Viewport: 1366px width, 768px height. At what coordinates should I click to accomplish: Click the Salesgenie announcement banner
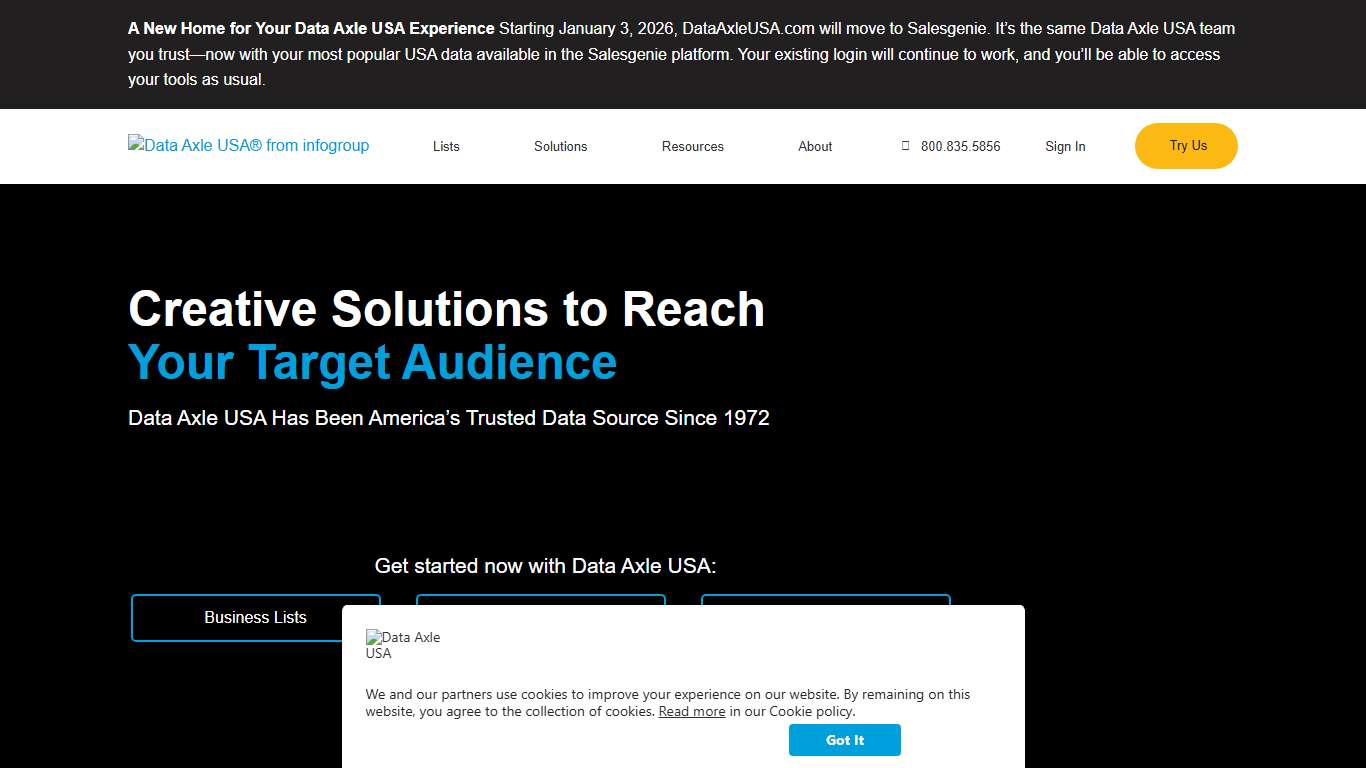(x=683, y=54)
